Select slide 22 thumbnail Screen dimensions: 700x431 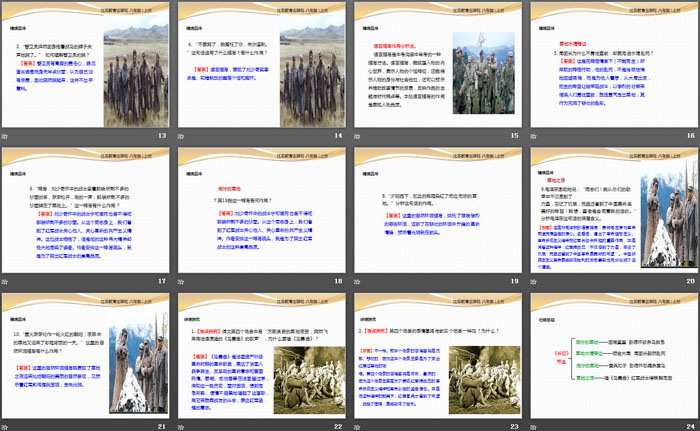[x=262, y=356]
